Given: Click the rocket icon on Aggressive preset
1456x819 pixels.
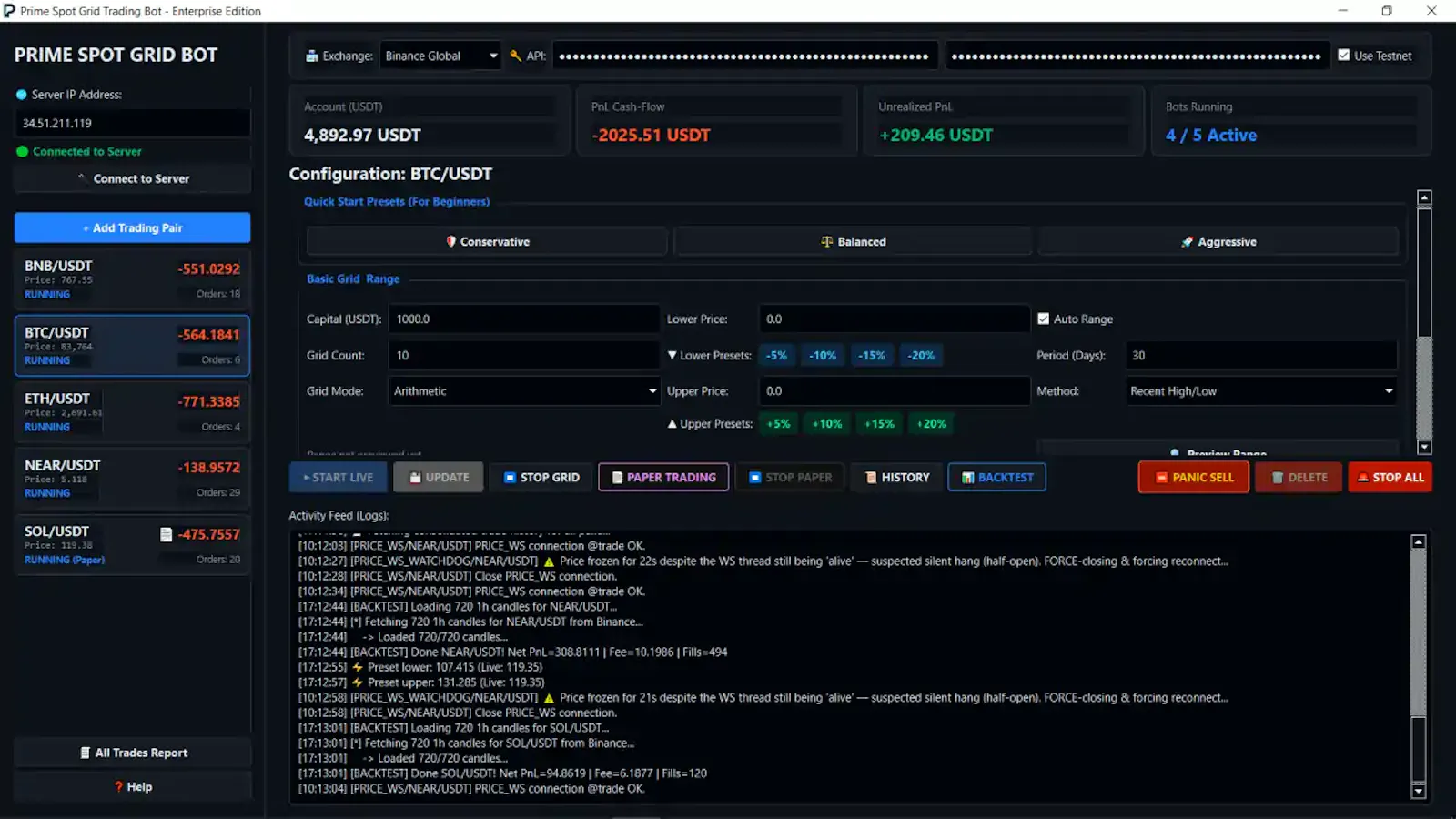Looking at the screenshot, I should (1187, 241).
